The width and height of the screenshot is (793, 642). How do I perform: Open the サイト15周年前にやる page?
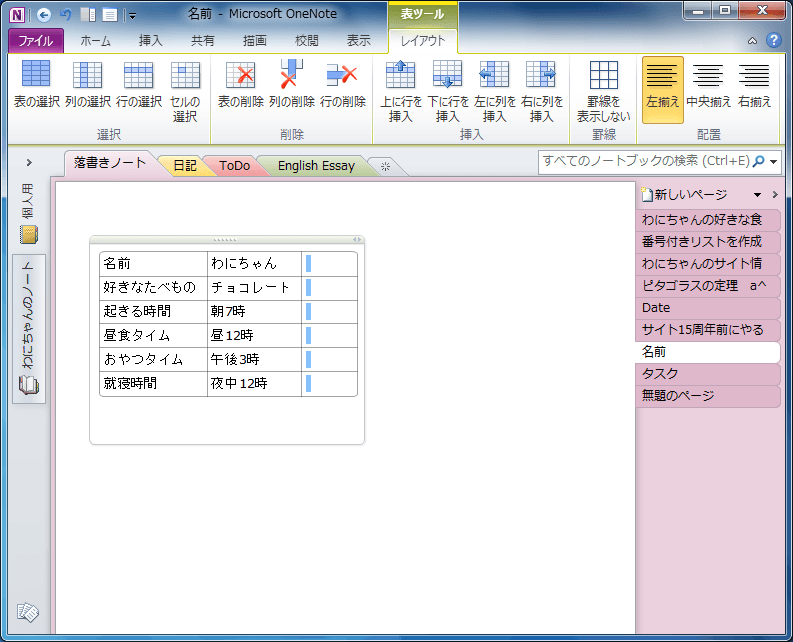tap(707, 329)
